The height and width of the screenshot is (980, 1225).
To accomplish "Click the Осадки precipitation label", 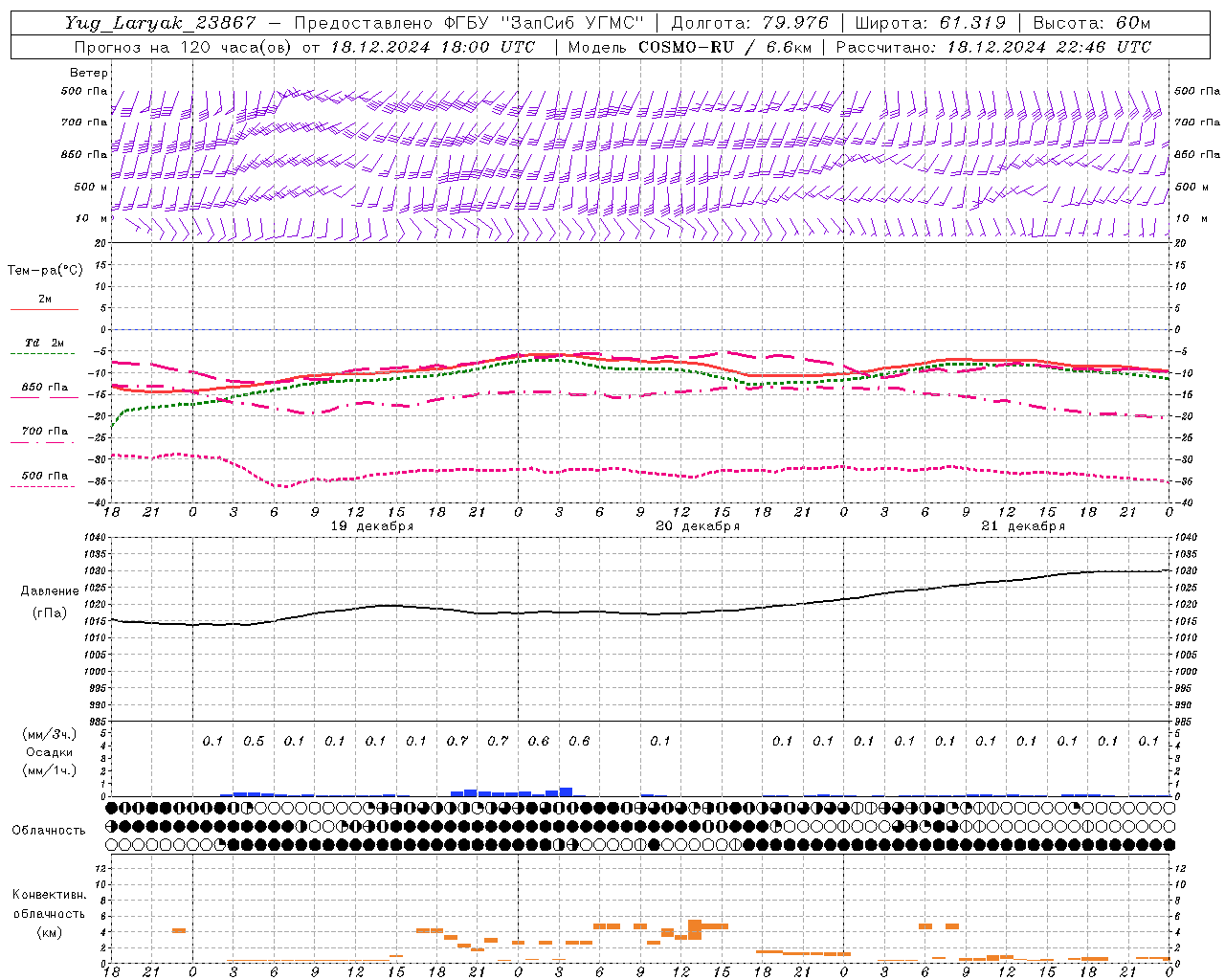I will [x=50, y=752].
